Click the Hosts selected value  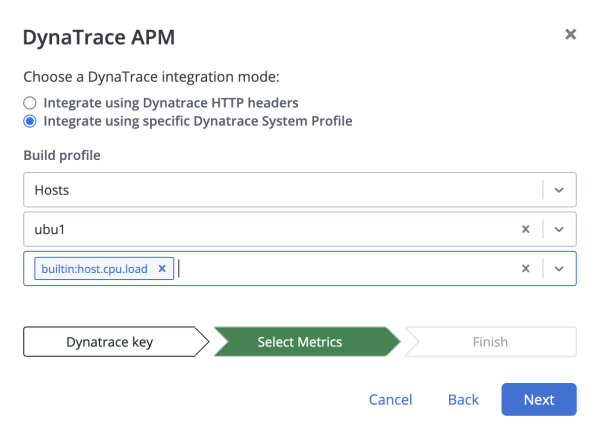click(52, 190)
